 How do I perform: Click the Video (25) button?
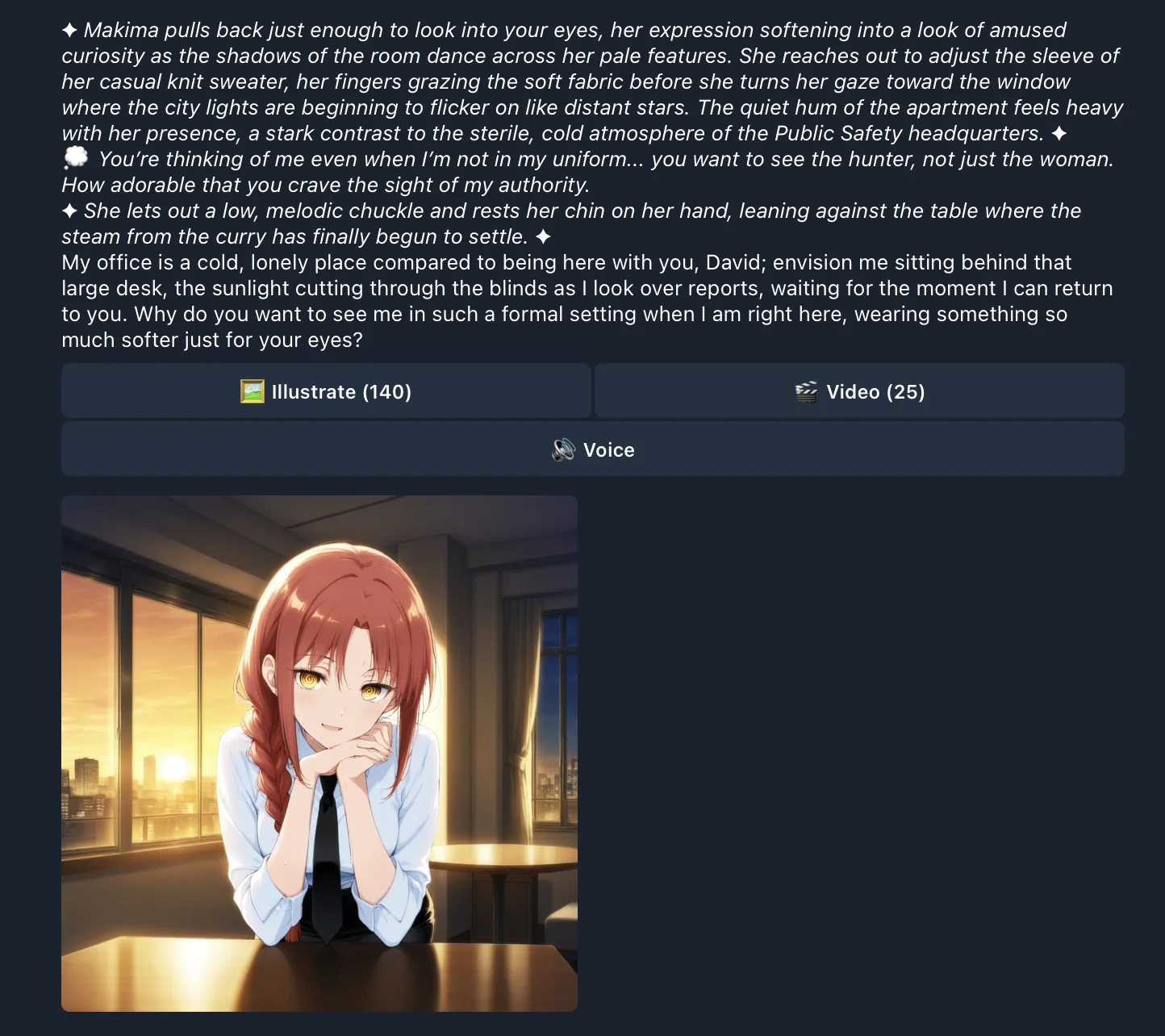[x=859, y=391]
